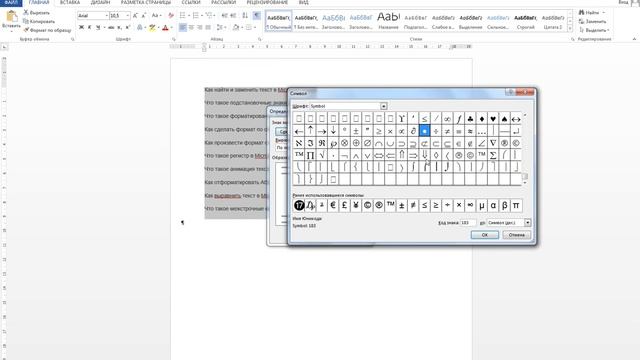Open Paragraph group dialog launcher

point(260,40)
